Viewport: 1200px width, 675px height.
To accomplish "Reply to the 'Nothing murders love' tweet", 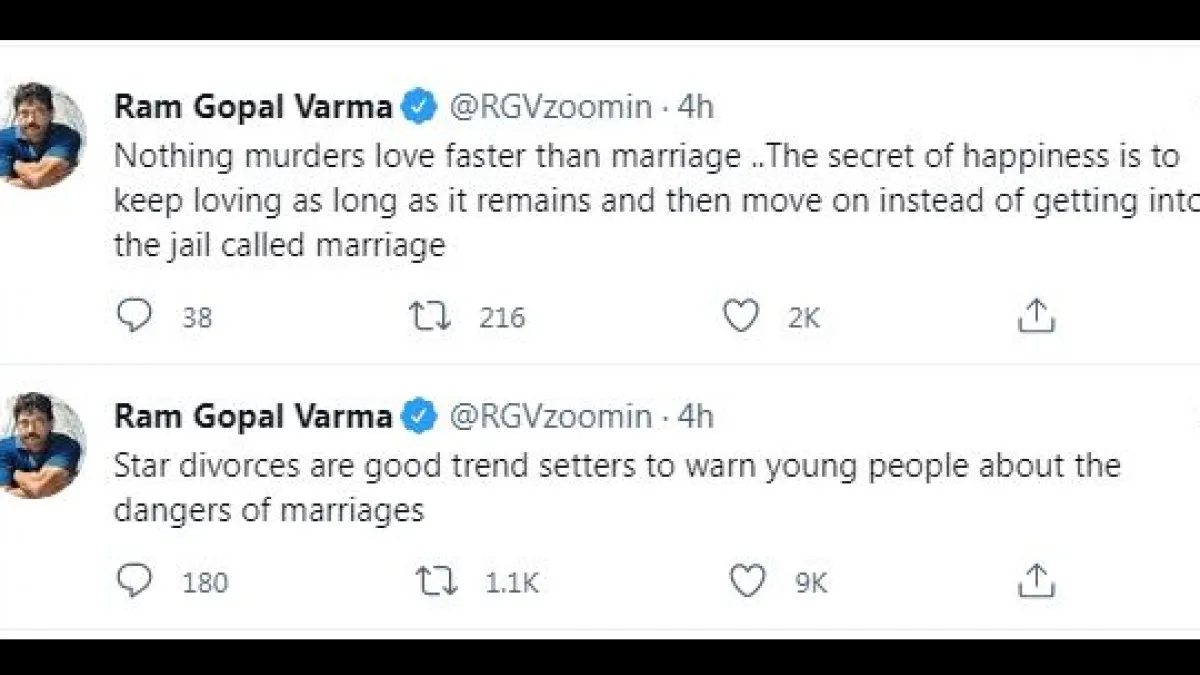I will (x=134, y=317).
